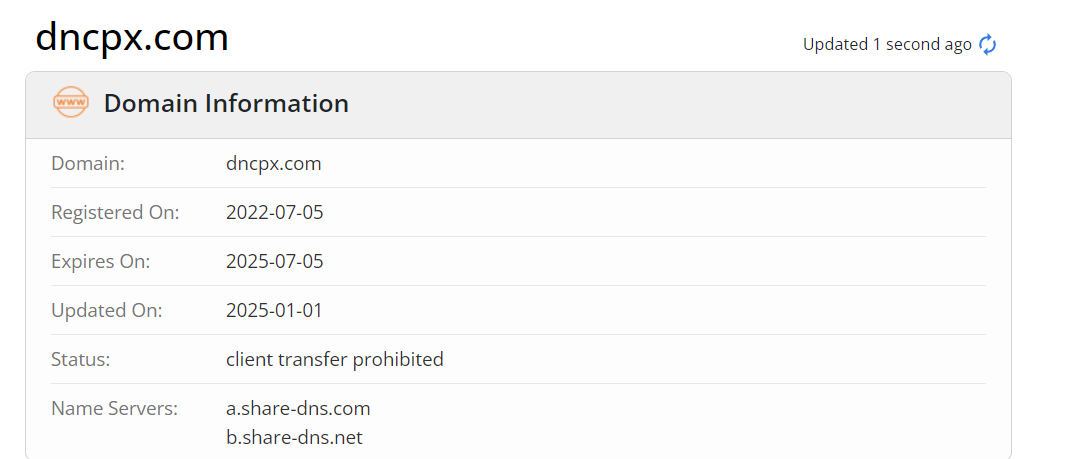Select the "Expires On:" label
1069x459 pixels.
[100, 261]
